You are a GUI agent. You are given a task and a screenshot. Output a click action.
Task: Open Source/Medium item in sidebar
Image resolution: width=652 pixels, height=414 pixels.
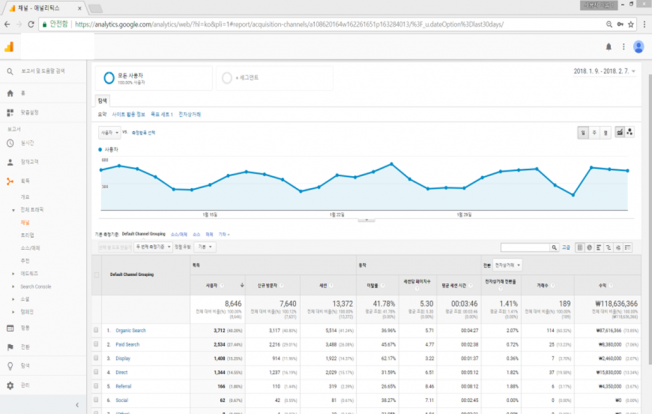[x=30, y=248]
